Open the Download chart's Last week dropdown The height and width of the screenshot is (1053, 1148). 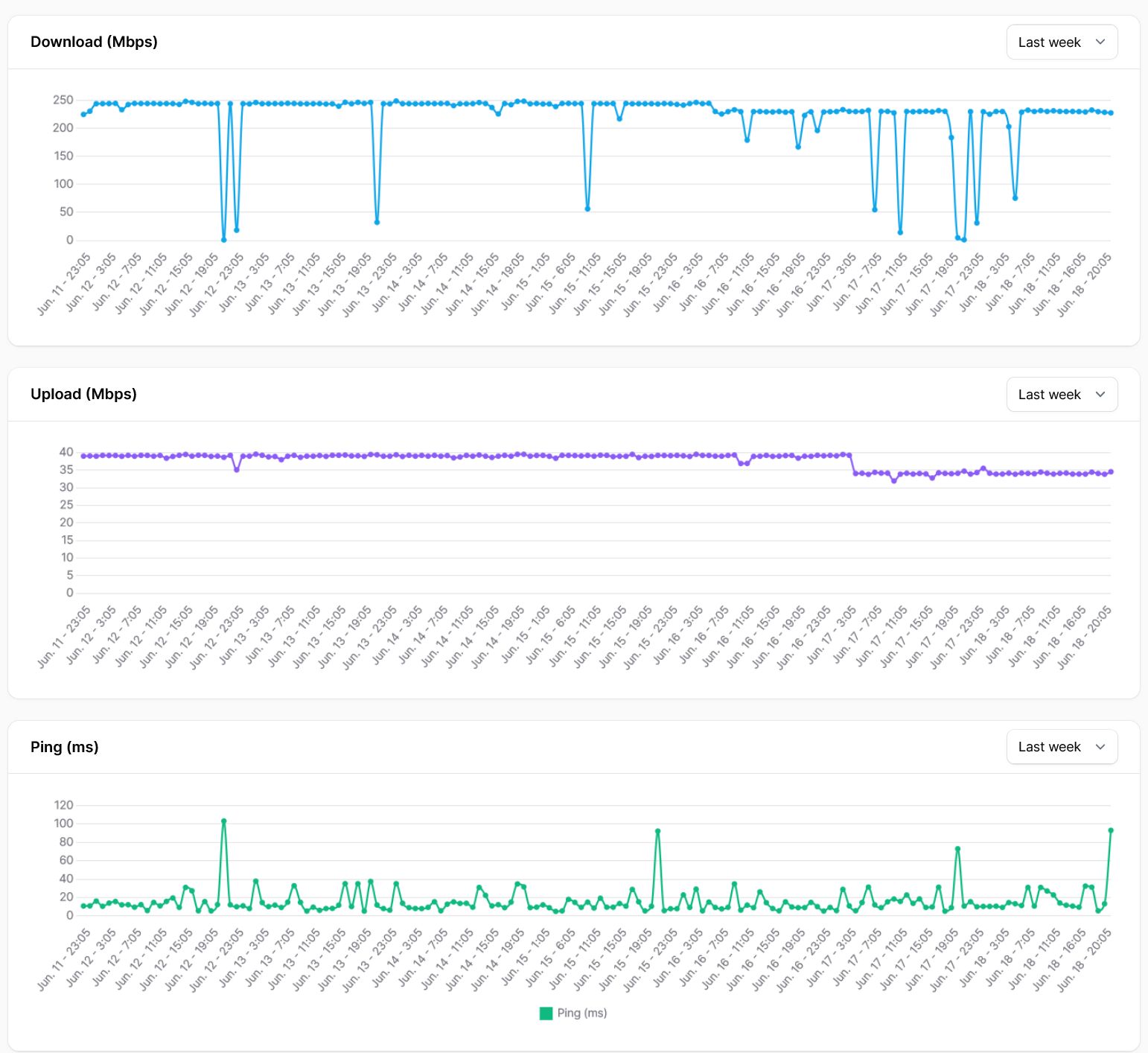click(x=1062, y=42)
